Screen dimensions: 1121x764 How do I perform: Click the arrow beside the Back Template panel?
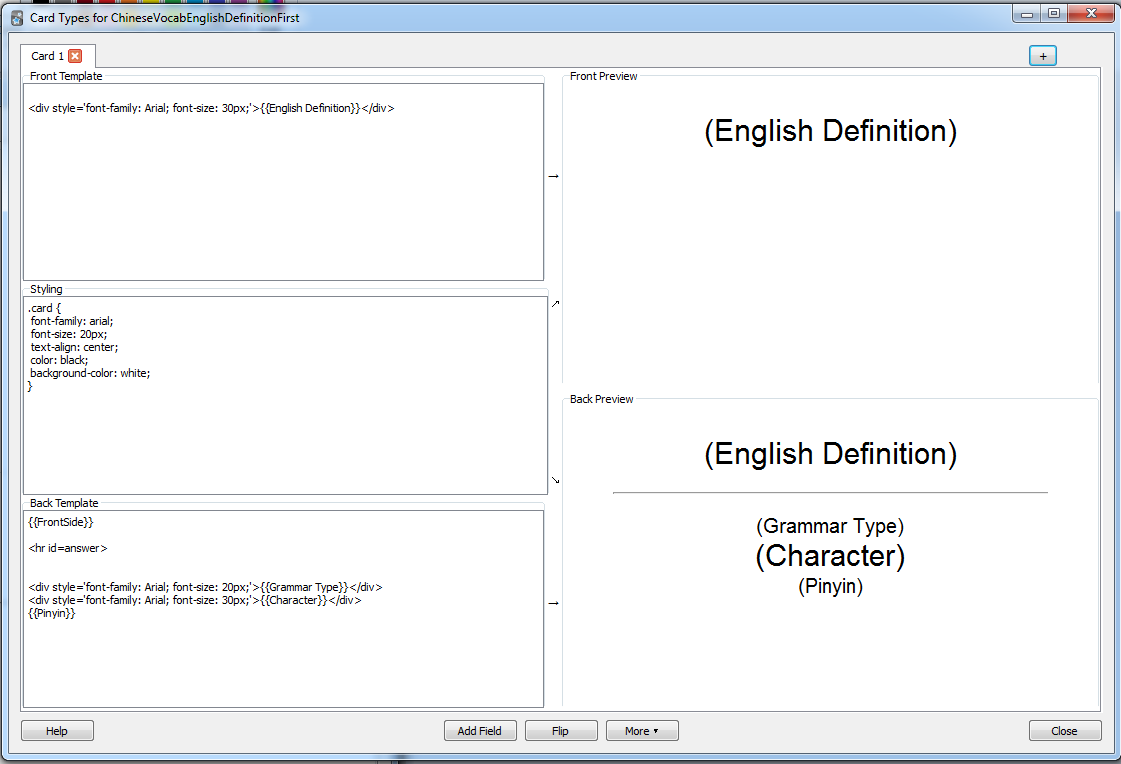[552, 601]
